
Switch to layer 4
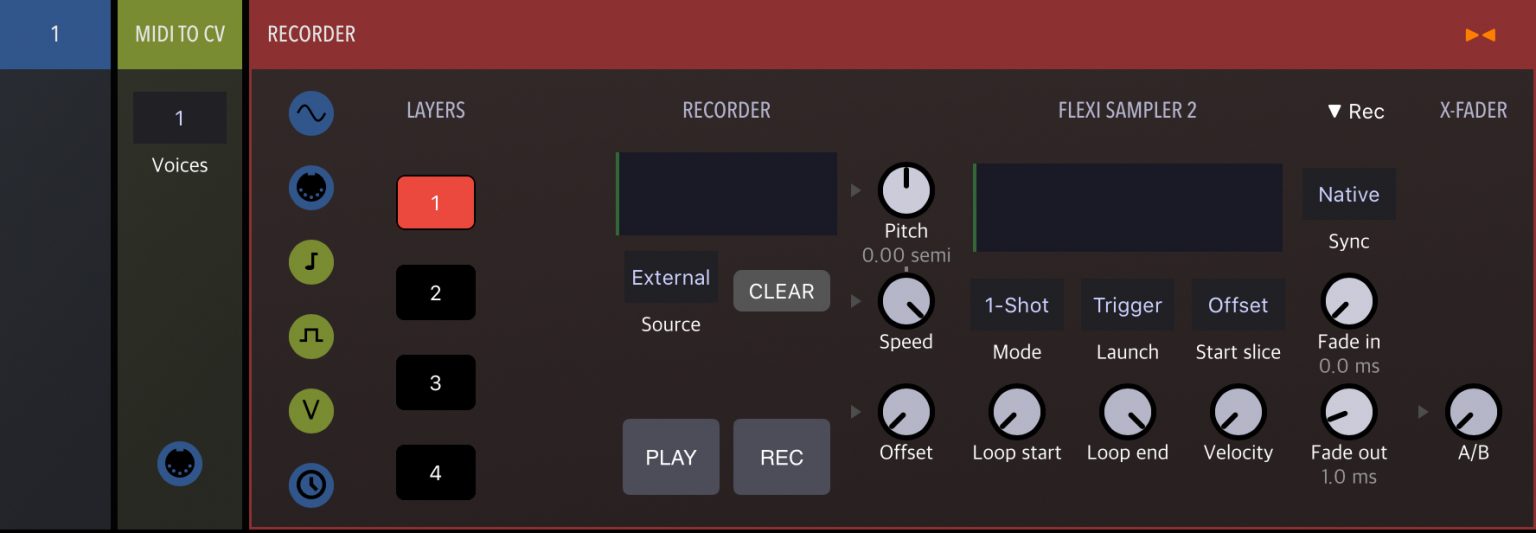click(435, 472)
